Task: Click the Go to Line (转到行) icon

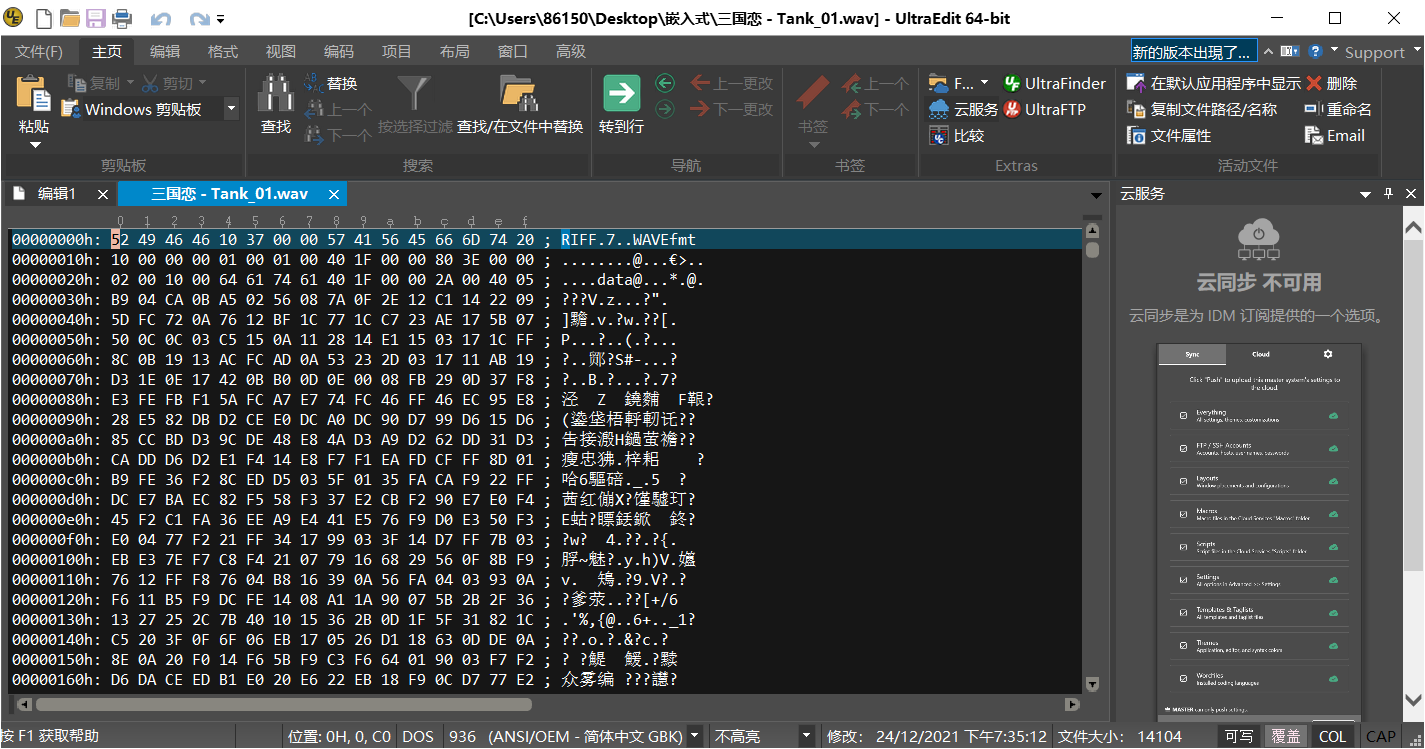Action: tap(621, 105)
